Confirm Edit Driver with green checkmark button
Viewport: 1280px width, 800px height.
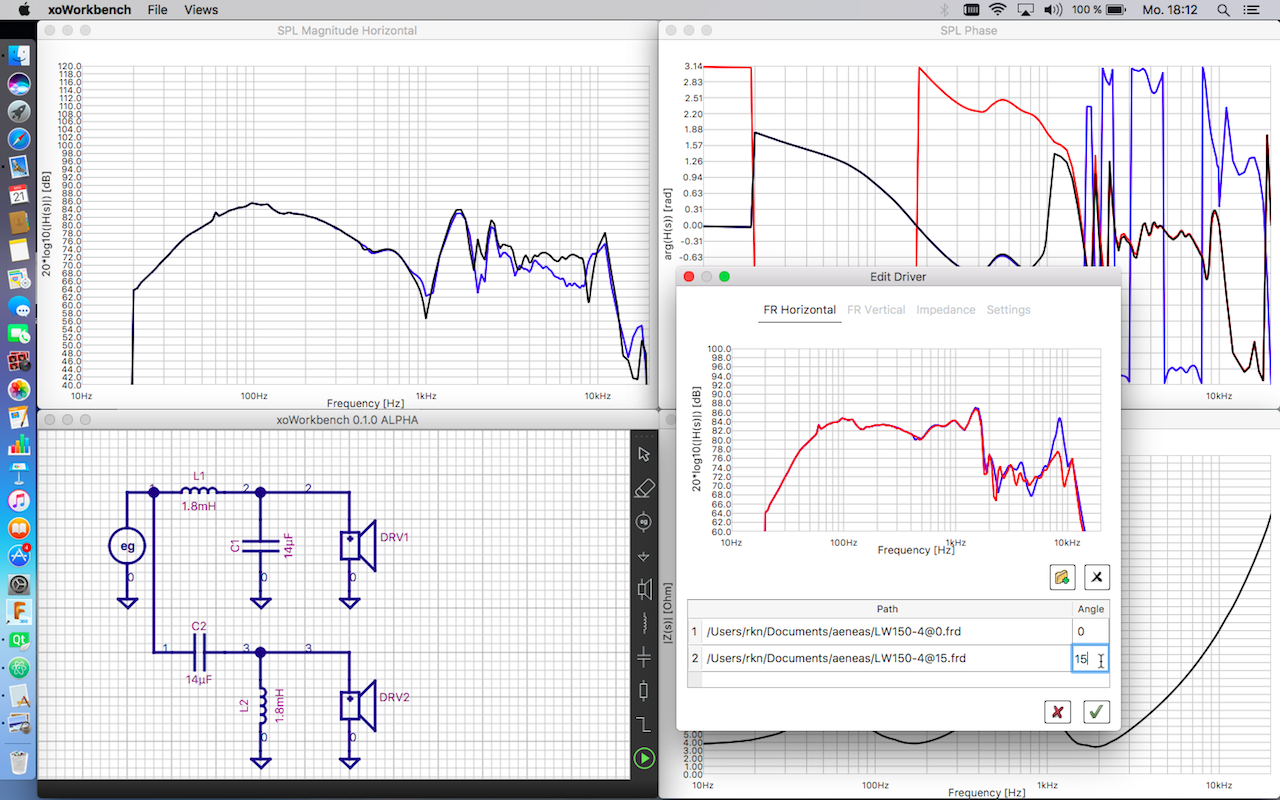click(1097, 712)
